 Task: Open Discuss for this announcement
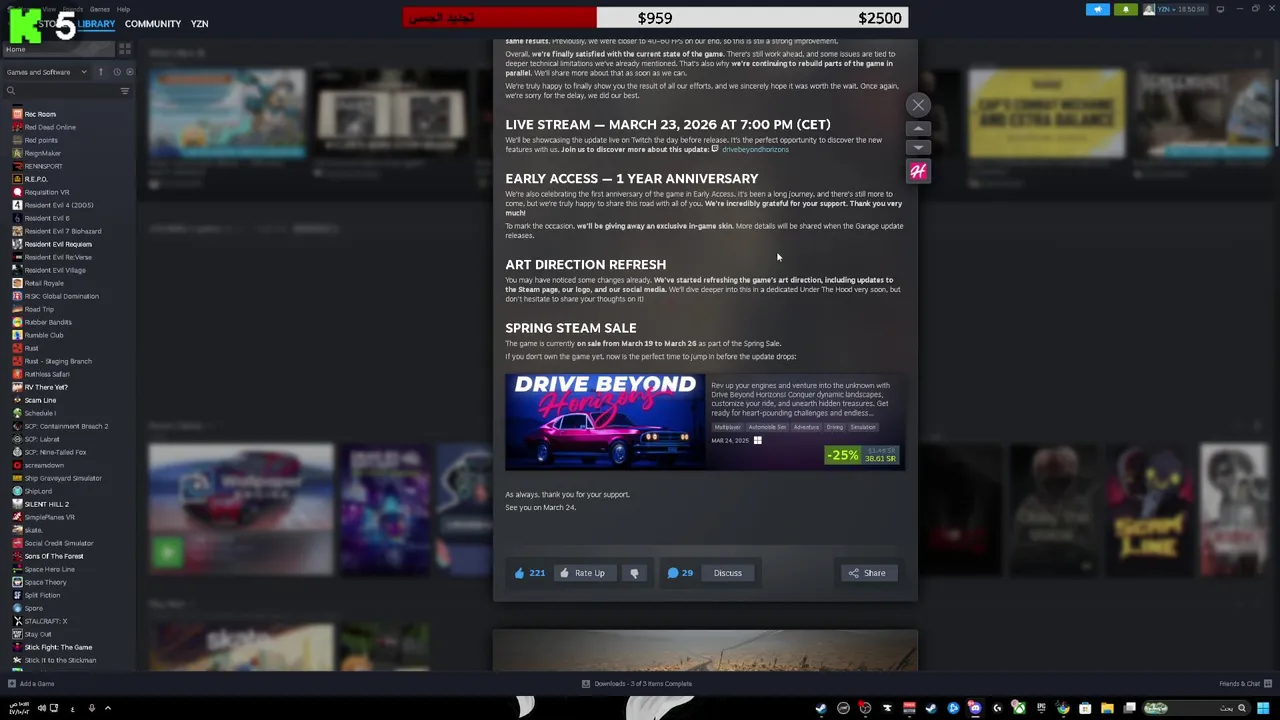pos(728,573)
